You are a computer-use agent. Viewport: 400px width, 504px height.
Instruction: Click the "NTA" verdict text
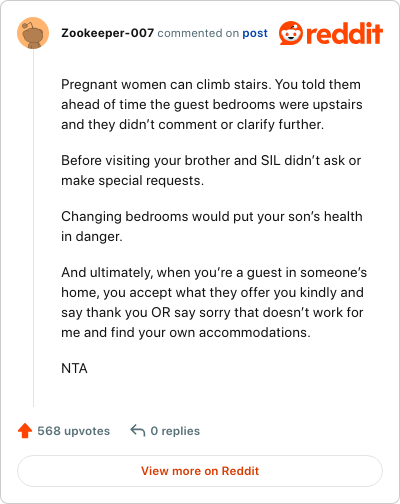74,368
